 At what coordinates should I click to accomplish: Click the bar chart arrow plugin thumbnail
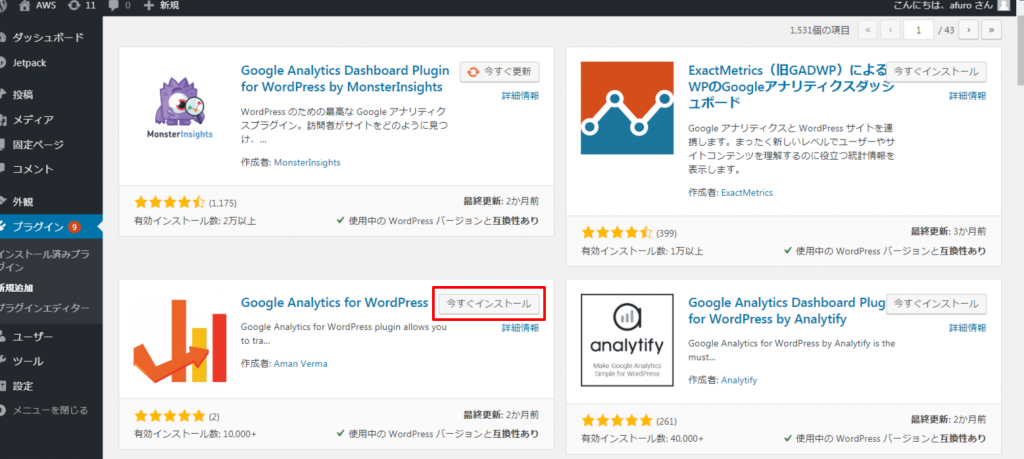click(x=180, y=341)
